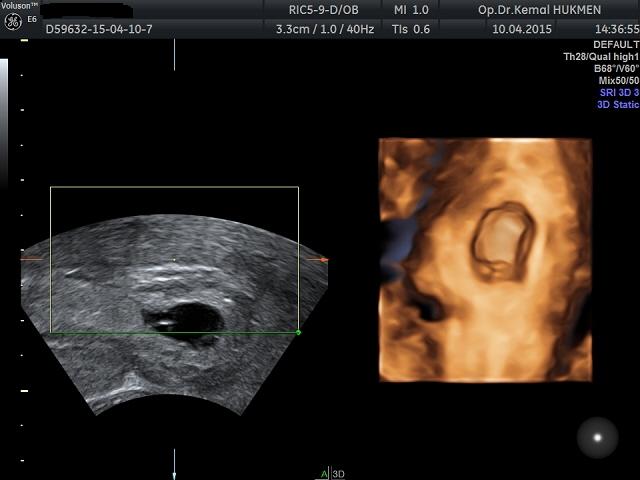This screenshot has height=480, width=640.
Task: Click the TIs 0.6 value
Action: [411, 29]
